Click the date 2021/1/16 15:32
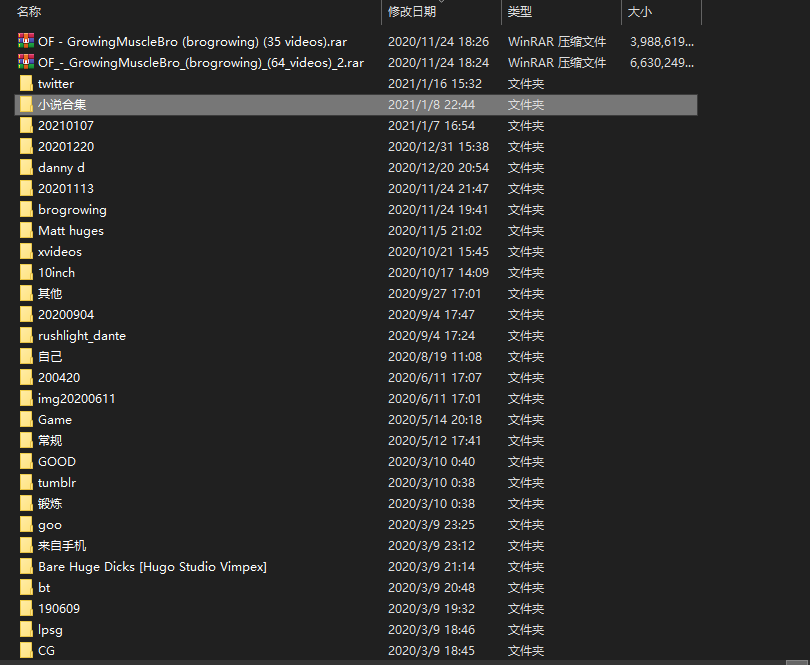The height and width of the screenshot is (665, 810). coord(434,84)
